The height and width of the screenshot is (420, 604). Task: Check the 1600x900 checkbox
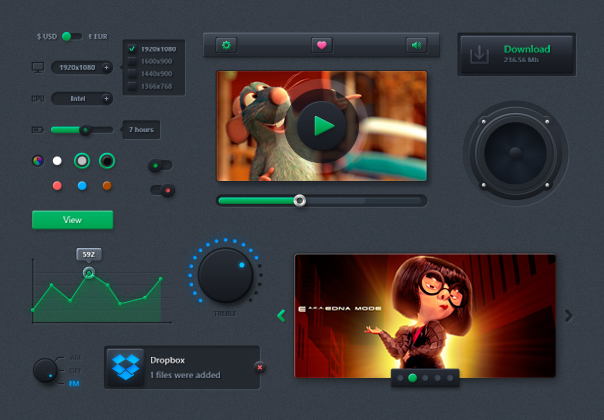(132, 61)
